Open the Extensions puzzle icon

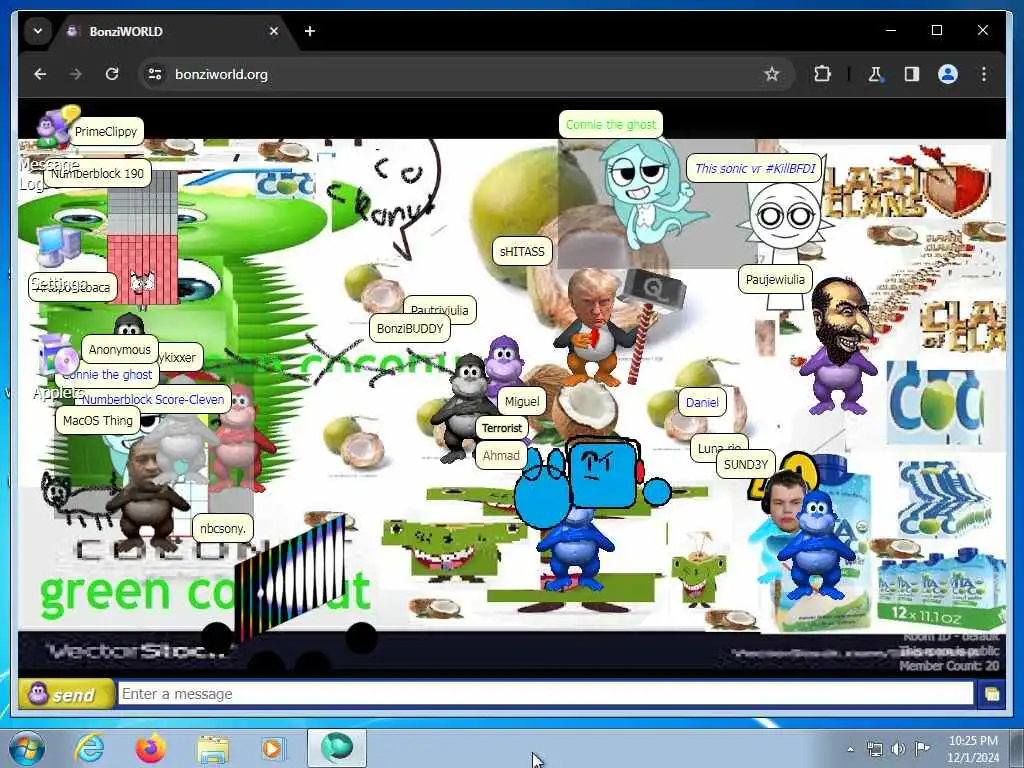pos(822,74)
